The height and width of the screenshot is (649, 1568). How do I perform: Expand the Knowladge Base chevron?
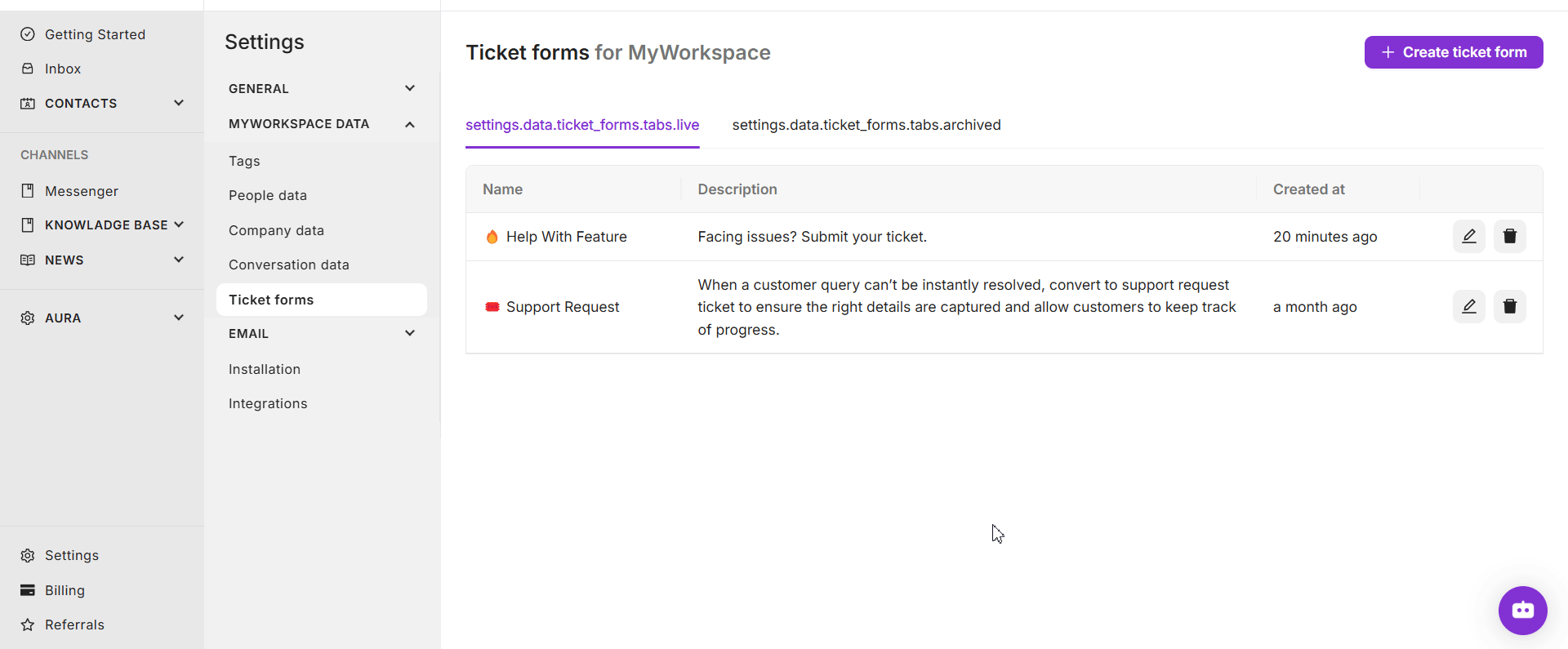[x=179, y=224]
